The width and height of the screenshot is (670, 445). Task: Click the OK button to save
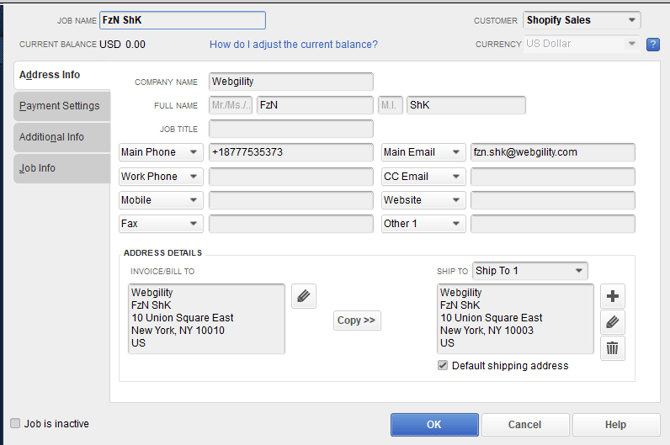point(433,424)
